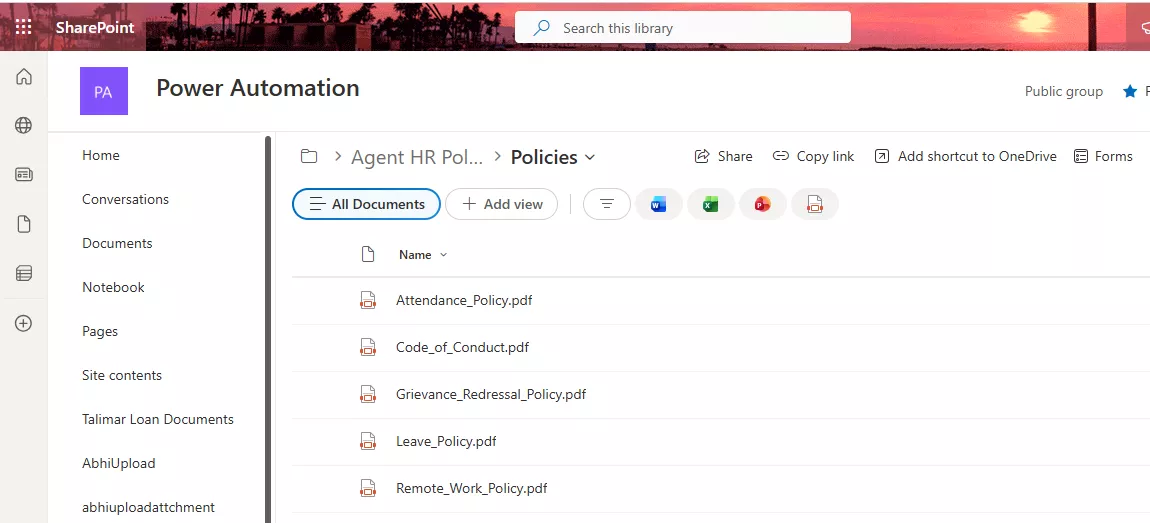Click the Create plus icon in rail

(x=24, y=323)
